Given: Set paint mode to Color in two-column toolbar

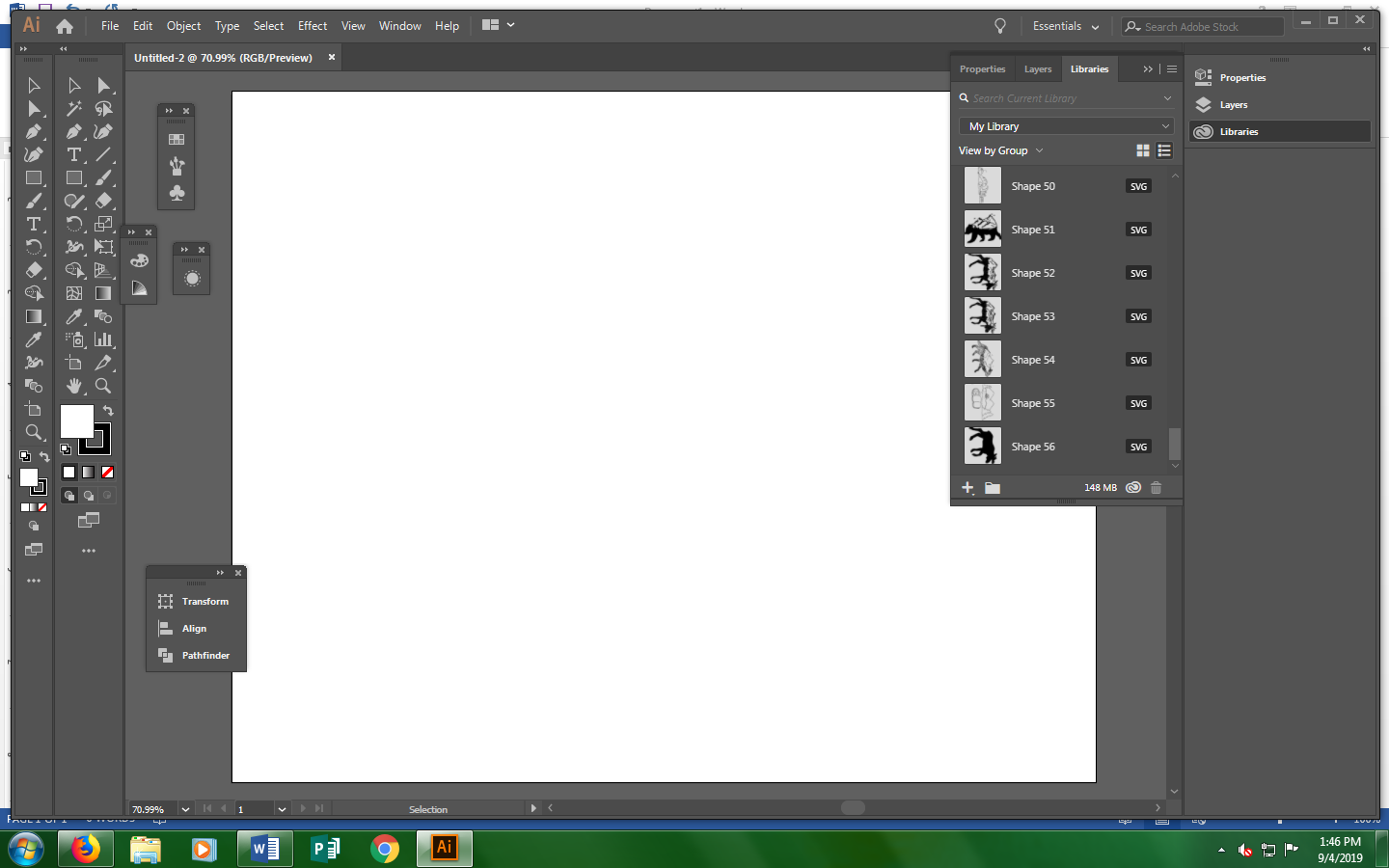Looking at the screenshot, I should (68, 473).
